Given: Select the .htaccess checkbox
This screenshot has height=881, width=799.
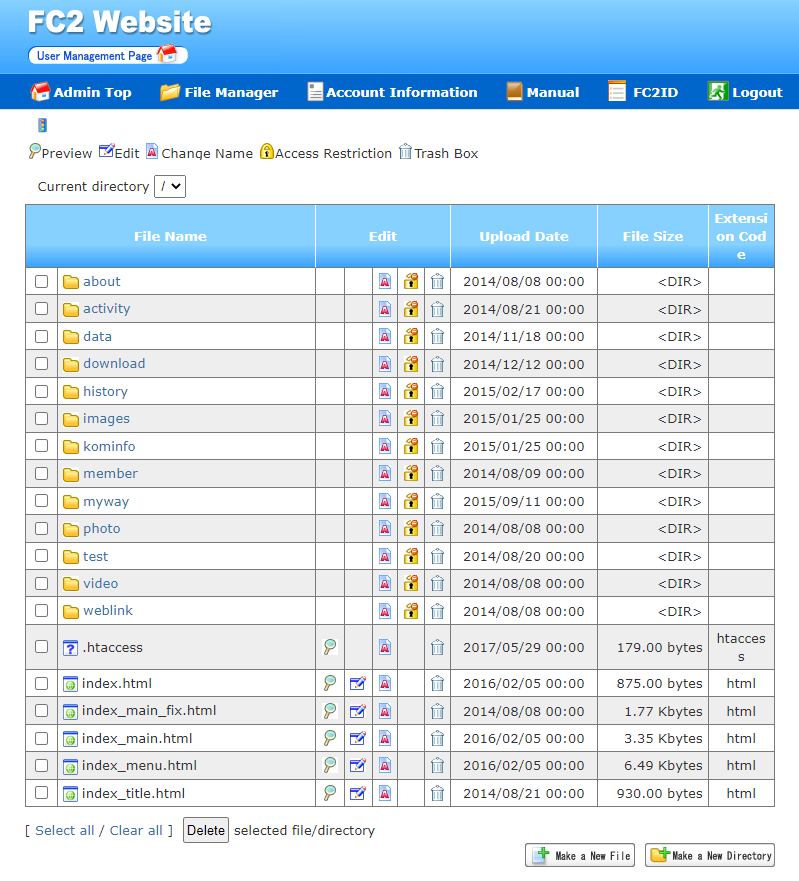Looking at the screenshot, I should [x=42, y=646].
